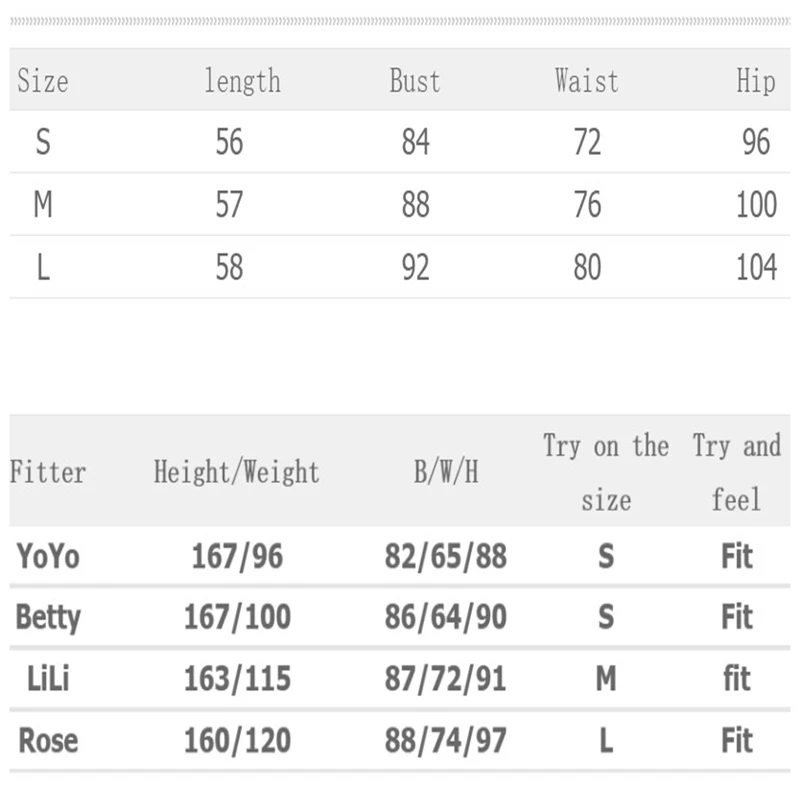Click the S size row label
Viewport: 800px width, 800px height.
42,143
